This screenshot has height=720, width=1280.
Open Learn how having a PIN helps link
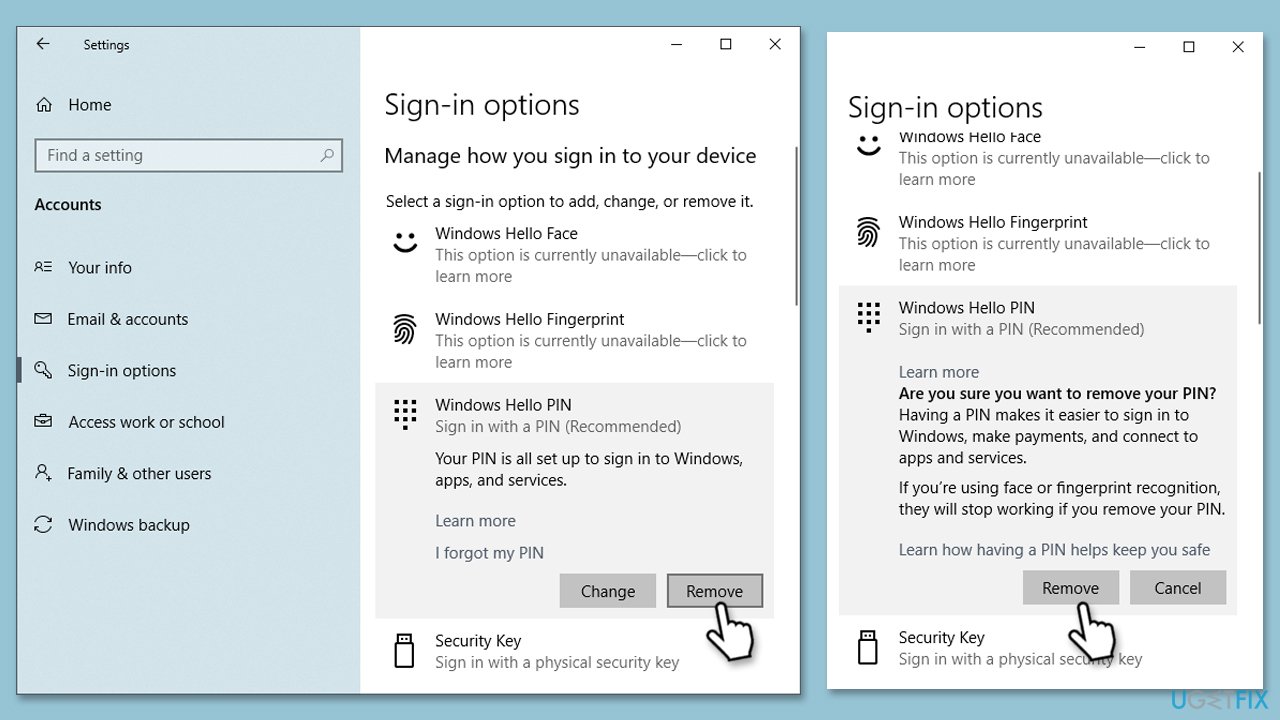[x=1054, y=549]
